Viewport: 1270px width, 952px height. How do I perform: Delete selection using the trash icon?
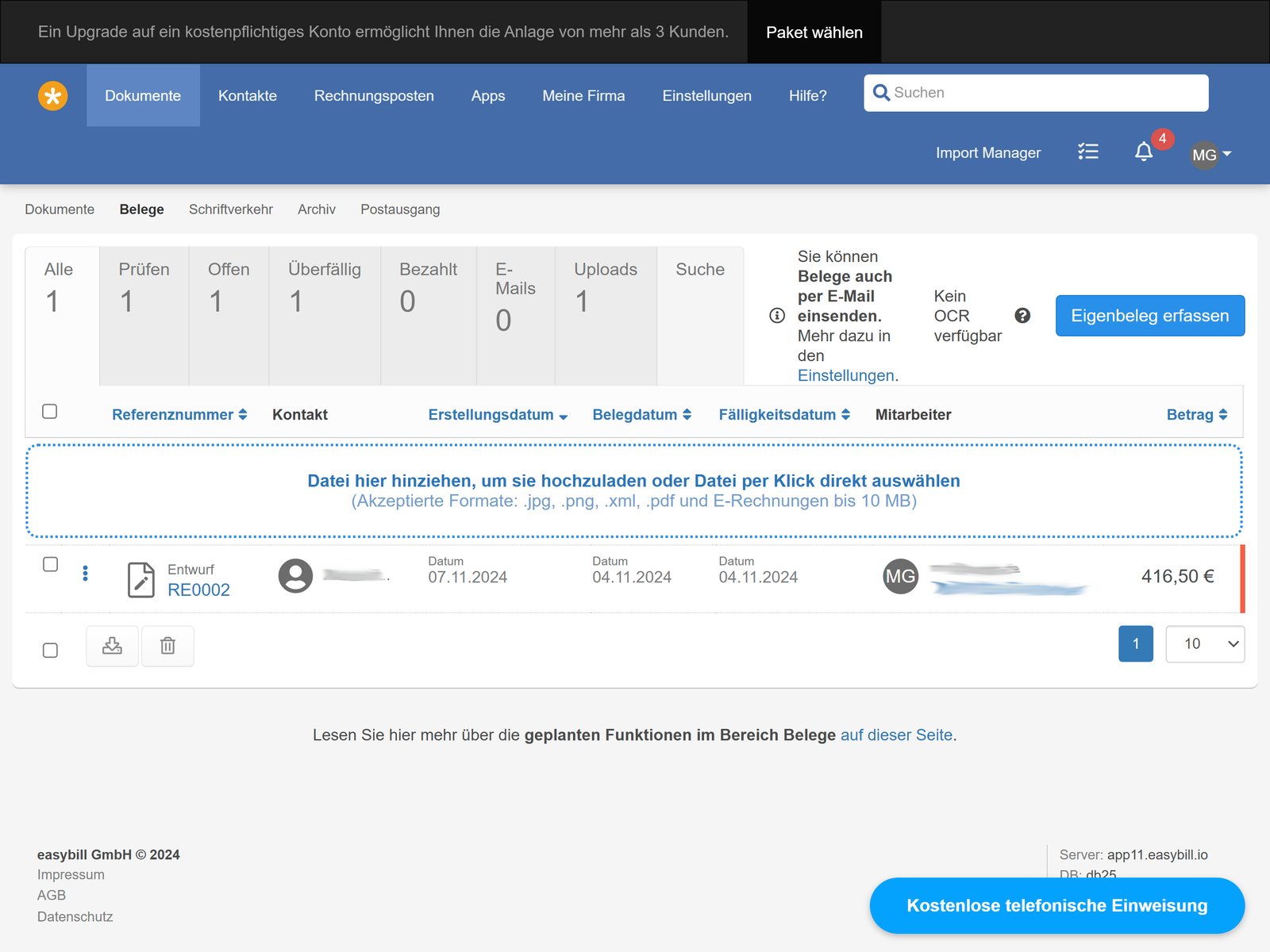(x=167, y=646)
